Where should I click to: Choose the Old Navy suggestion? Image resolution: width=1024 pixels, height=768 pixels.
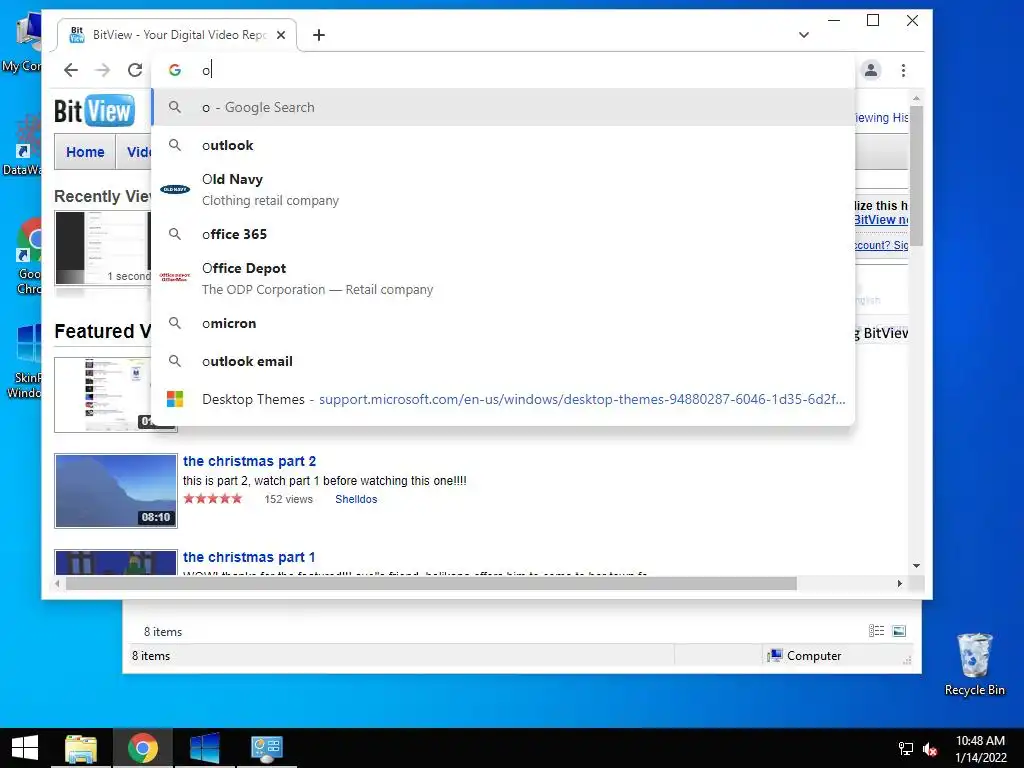(x=503, y=189)
